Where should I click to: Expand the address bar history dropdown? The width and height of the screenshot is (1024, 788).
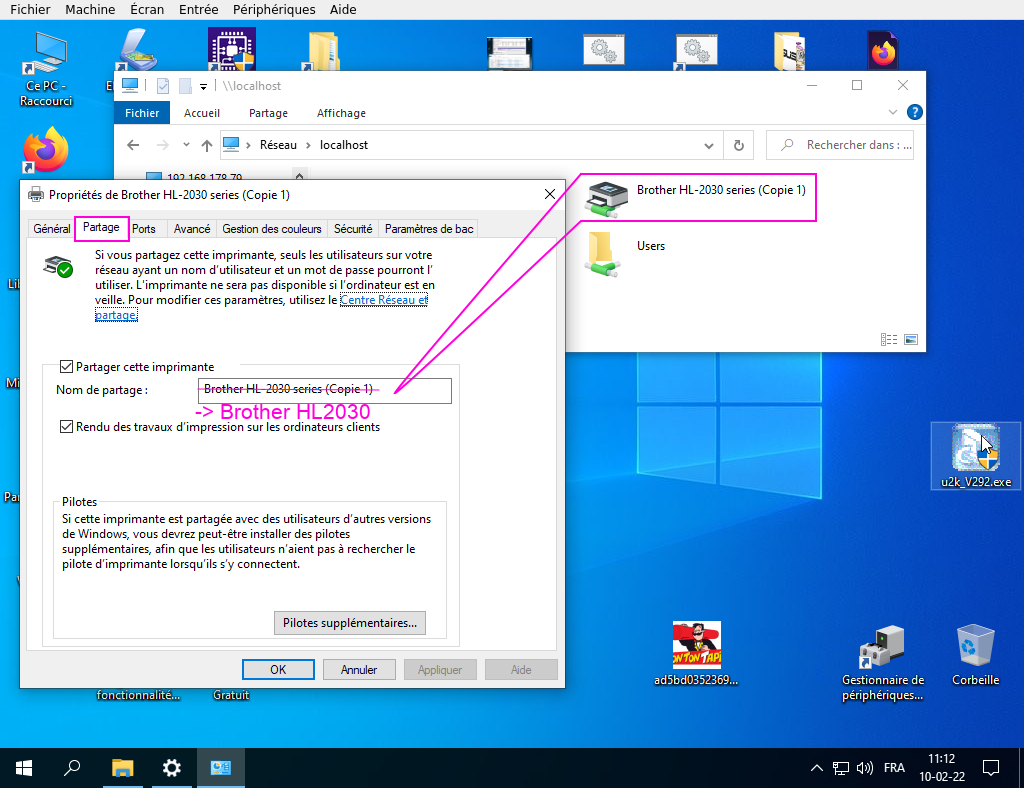(709, 145)
